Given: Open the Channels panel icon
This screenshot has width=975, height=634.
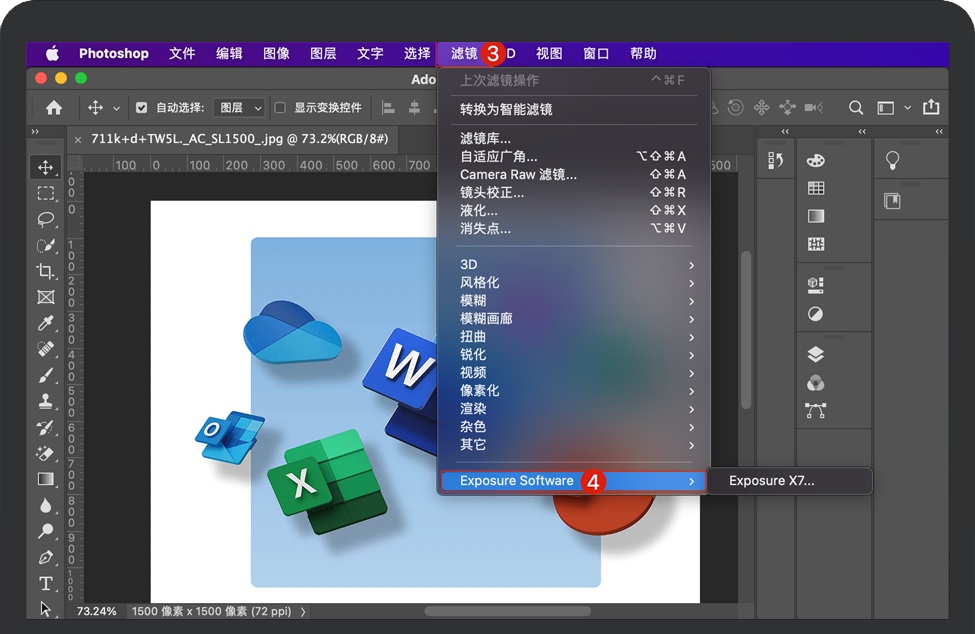Looking at the screenshot, I should [x=816, y=383].
